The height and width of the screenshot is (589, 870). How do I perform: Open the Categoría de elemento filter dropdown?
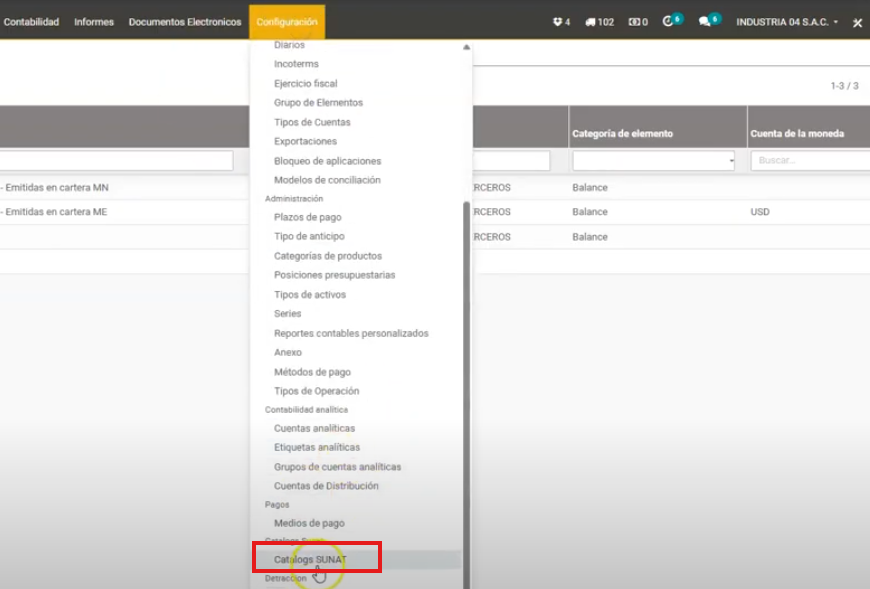(x=654, y=161)
